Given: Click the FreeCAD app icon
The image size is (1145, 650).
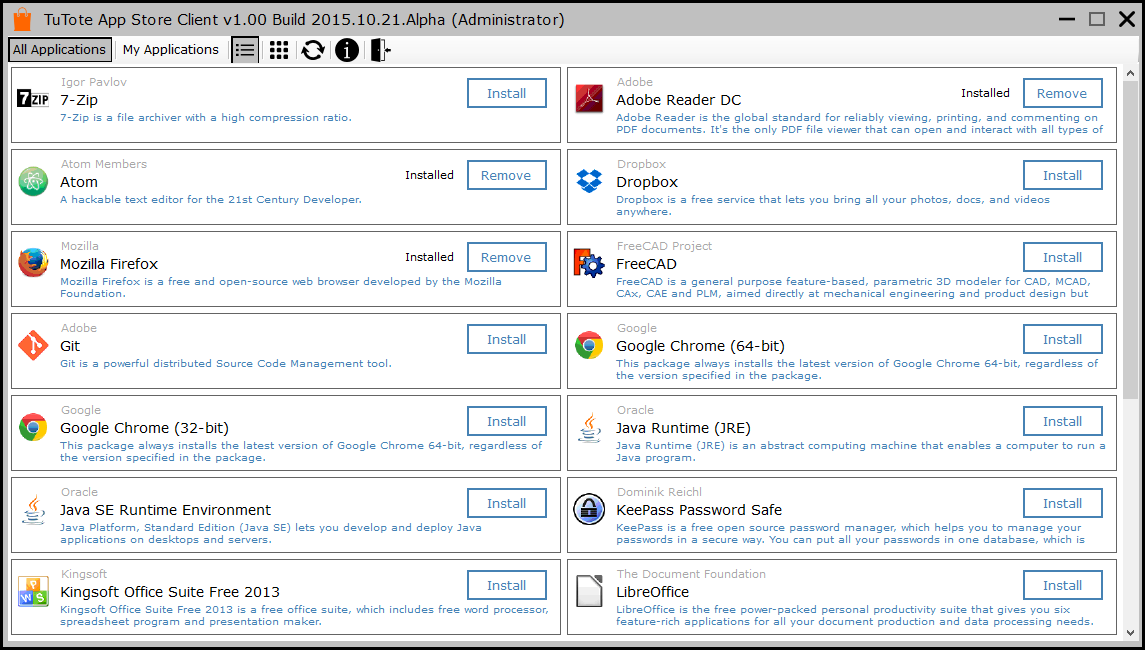Looking at the screenshot, I should 589,263.
